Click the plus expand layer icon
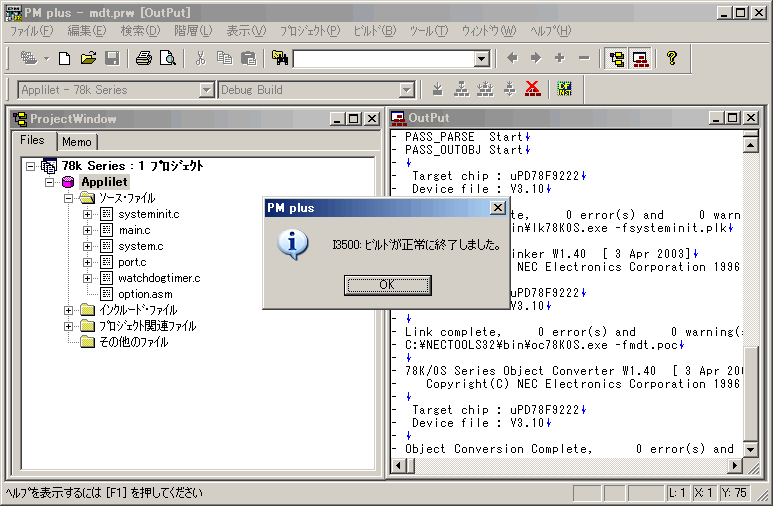This screenshot has height=506, width=773. tap(560, 58)
